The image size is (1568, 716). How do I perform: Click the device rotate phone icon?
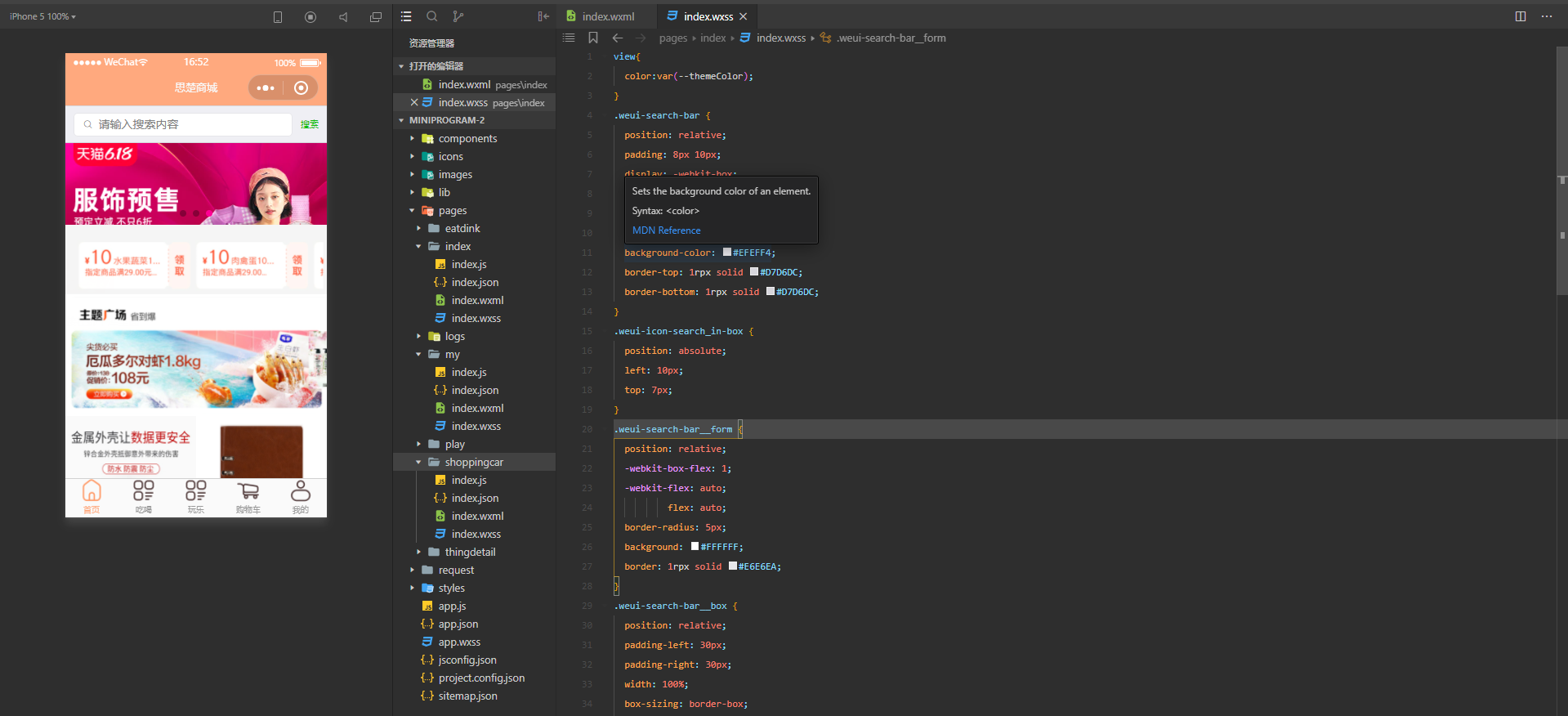pyautogui.click(x=278, y=17)
